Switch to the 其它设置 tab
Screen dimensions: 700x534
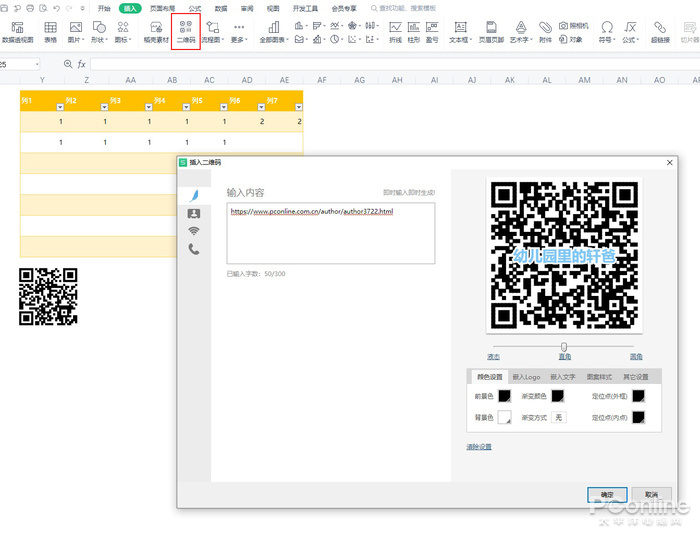tap(636, 377)
